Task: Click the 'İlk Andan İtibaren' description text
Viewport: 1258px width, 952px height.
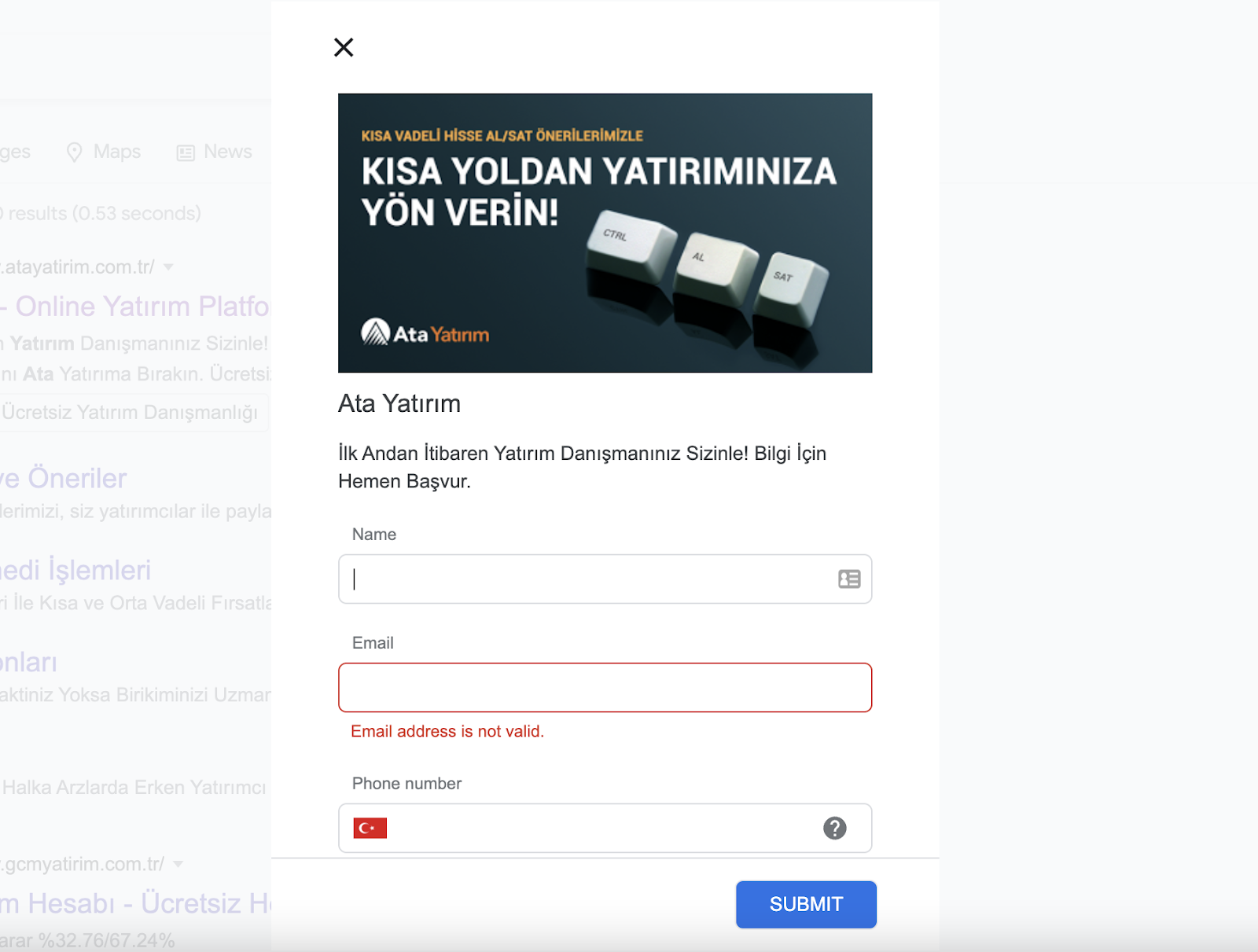Action: click(582, 467)
